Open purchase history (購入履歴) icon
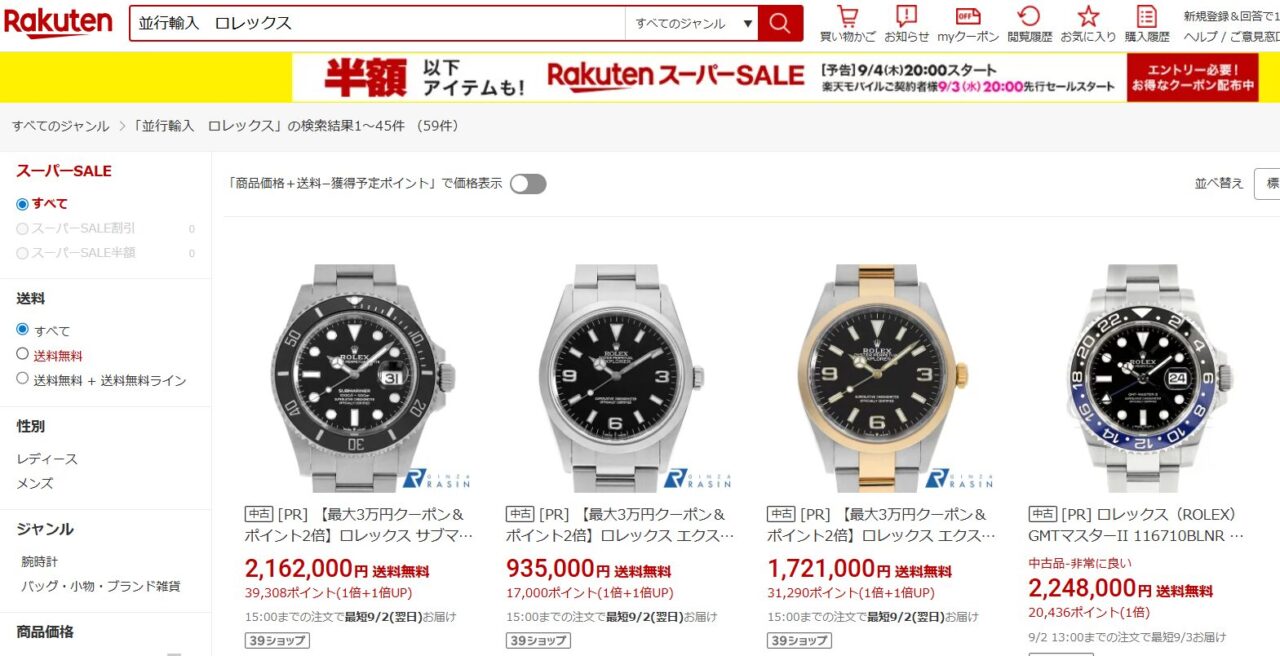This screenshot has height=656, width=1280. click(1147, 24)
